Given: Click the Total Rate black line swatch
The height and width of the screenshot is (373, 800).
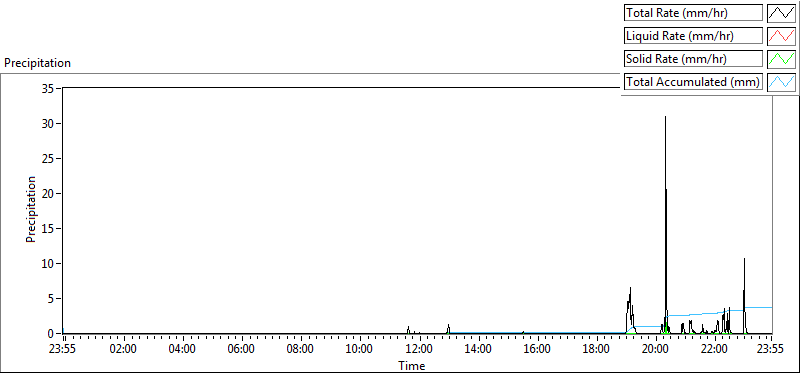Looking at the screenshot, I should click(x=782, y=13).
